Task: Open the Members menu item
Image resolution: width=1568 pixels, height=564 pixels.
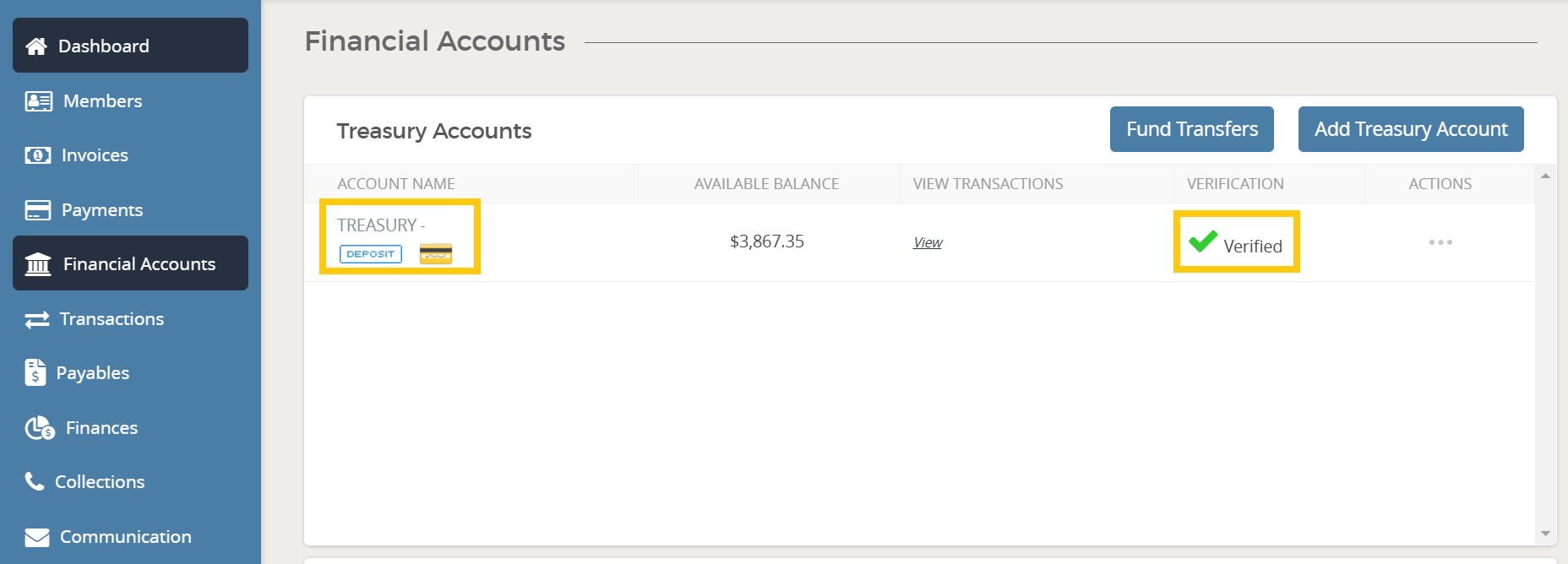Action: 102,101
